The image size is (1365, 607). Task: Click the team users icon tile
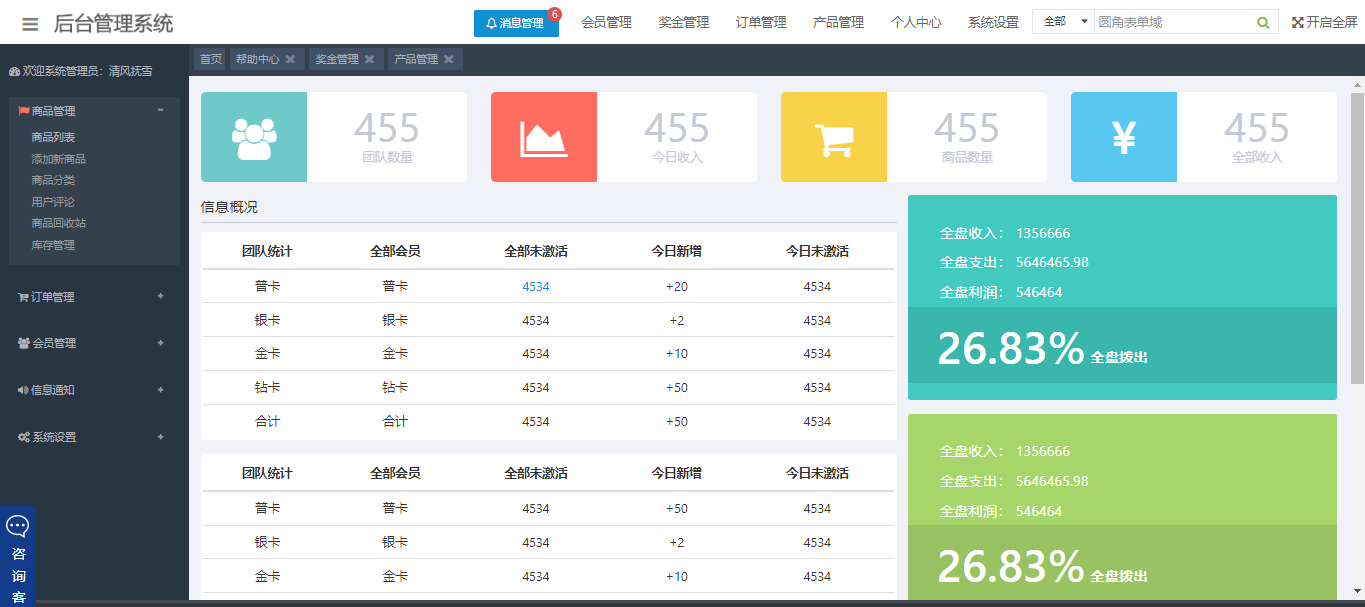(254, 138)
